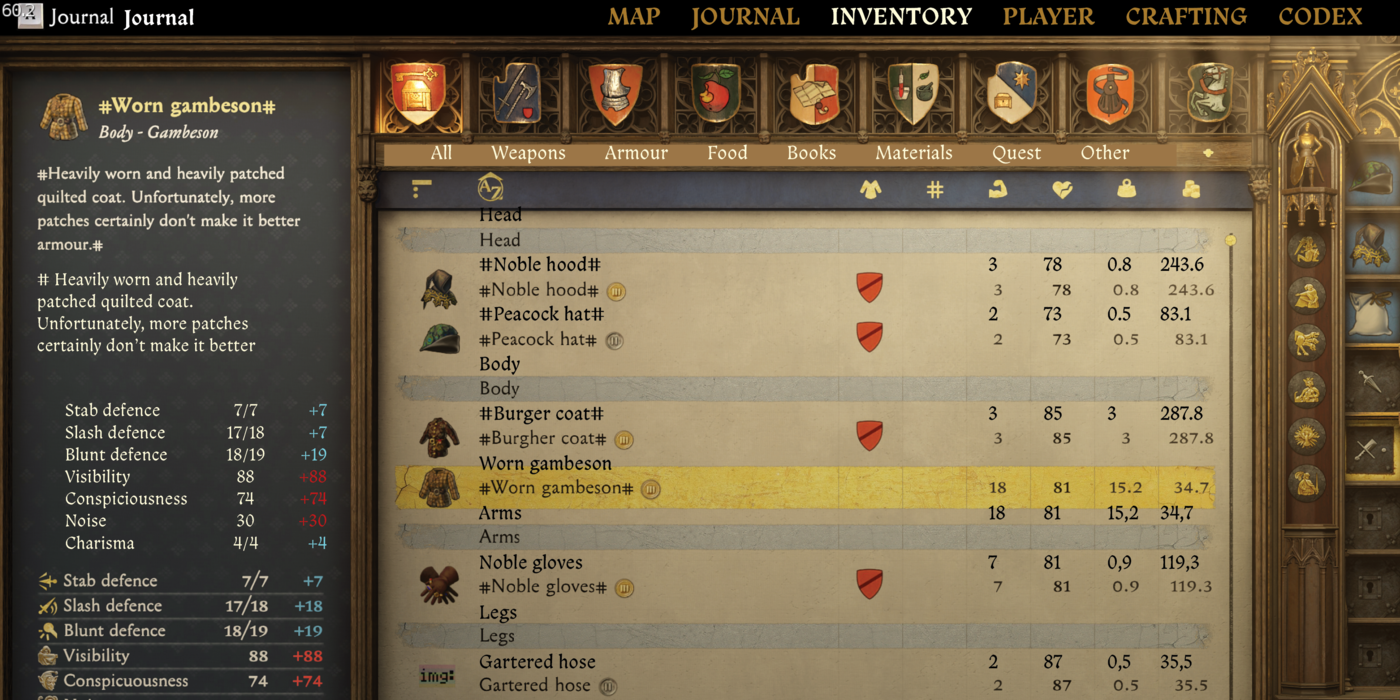Viewport: 1400px width, 700px height.
Task: Select the Weapons category shield icon
Action: click(x=518, y=94)
